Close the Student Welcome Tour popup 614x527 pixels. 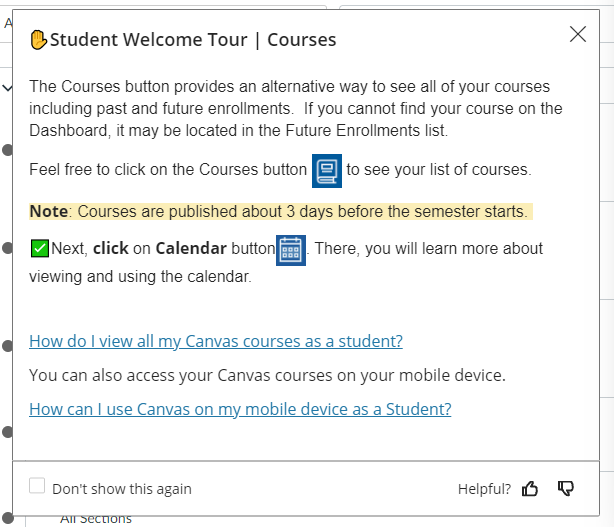[577, 34]
